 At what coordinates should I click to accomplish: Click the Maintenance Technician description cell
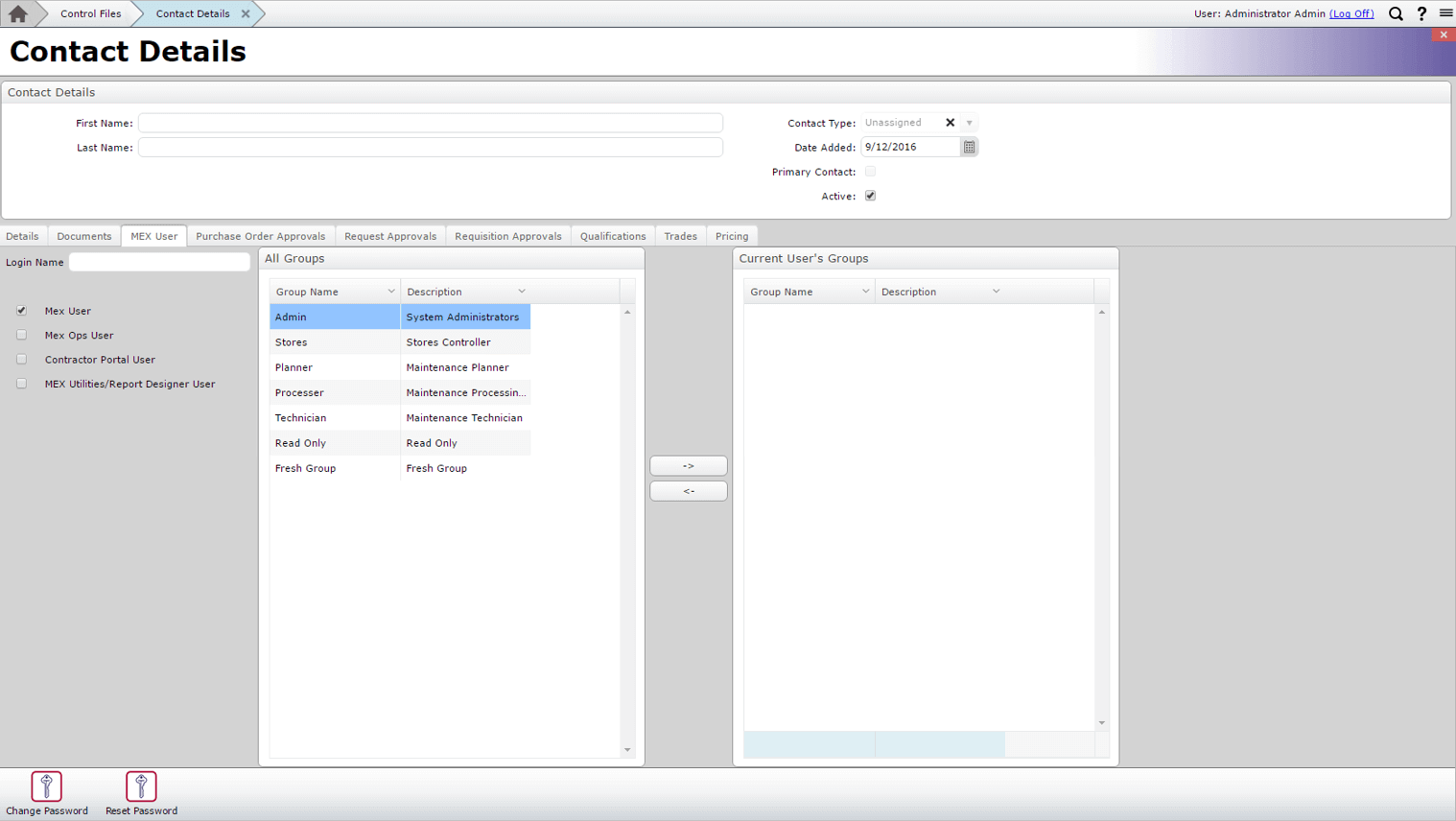point(465,417)
